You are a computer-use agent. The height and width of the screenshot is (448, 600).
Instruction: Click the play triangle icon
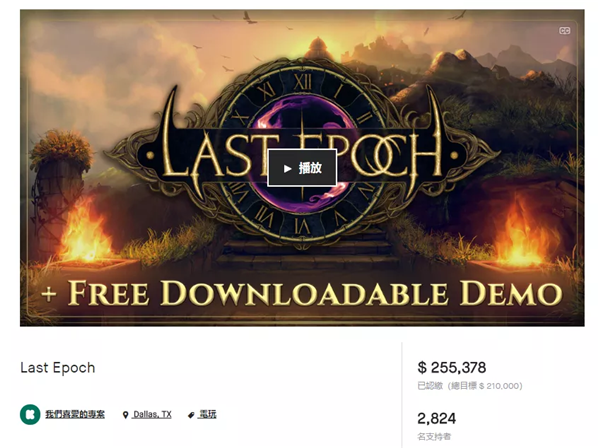[x=287, y=168]
